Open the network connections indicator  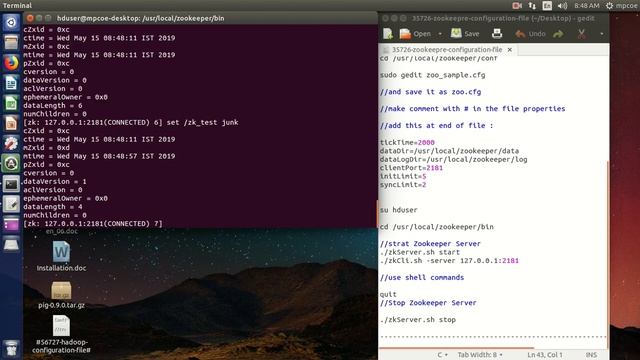pos(532,5)
